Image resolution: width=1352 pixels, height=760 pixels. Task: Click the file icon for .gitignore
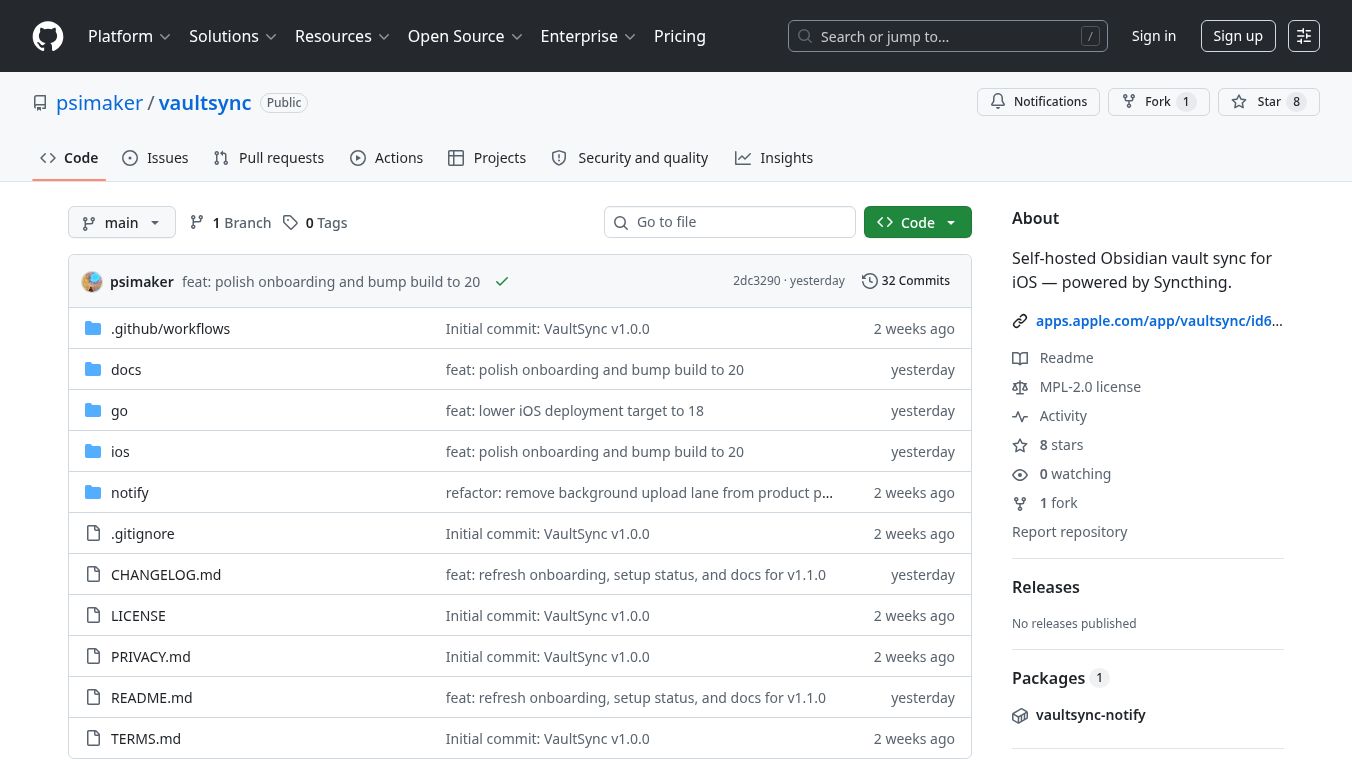(94, 534)
